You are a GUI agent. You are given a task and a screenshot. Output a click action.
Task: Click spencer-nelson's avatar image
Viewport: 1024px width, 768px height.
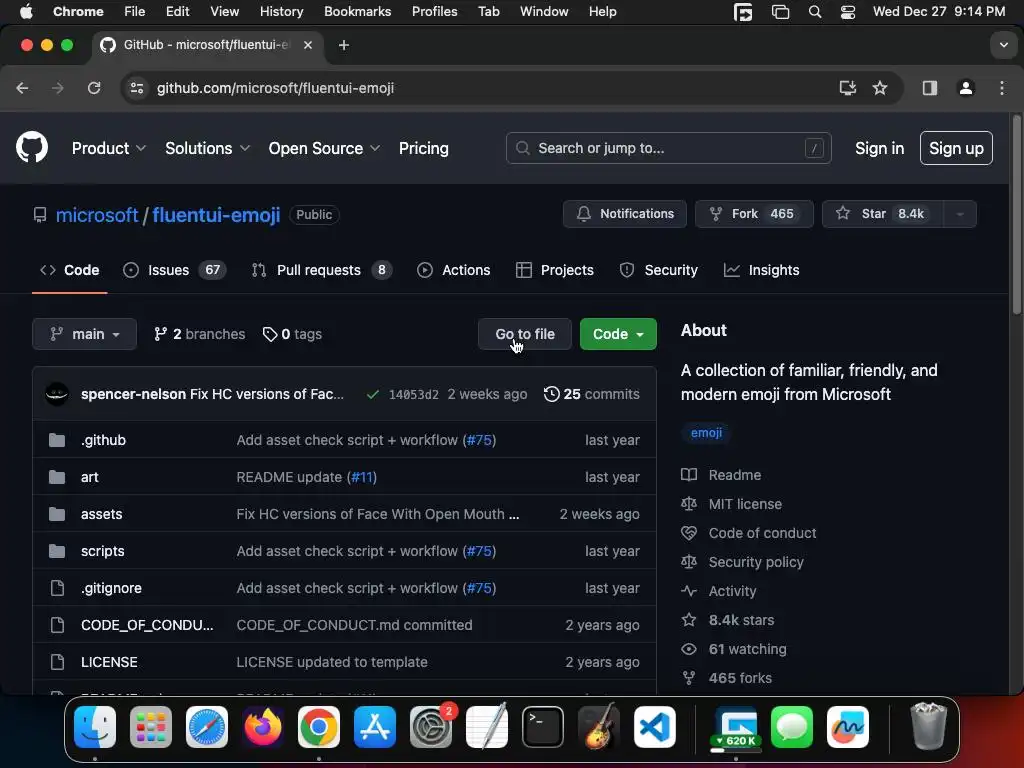[57, 394]
